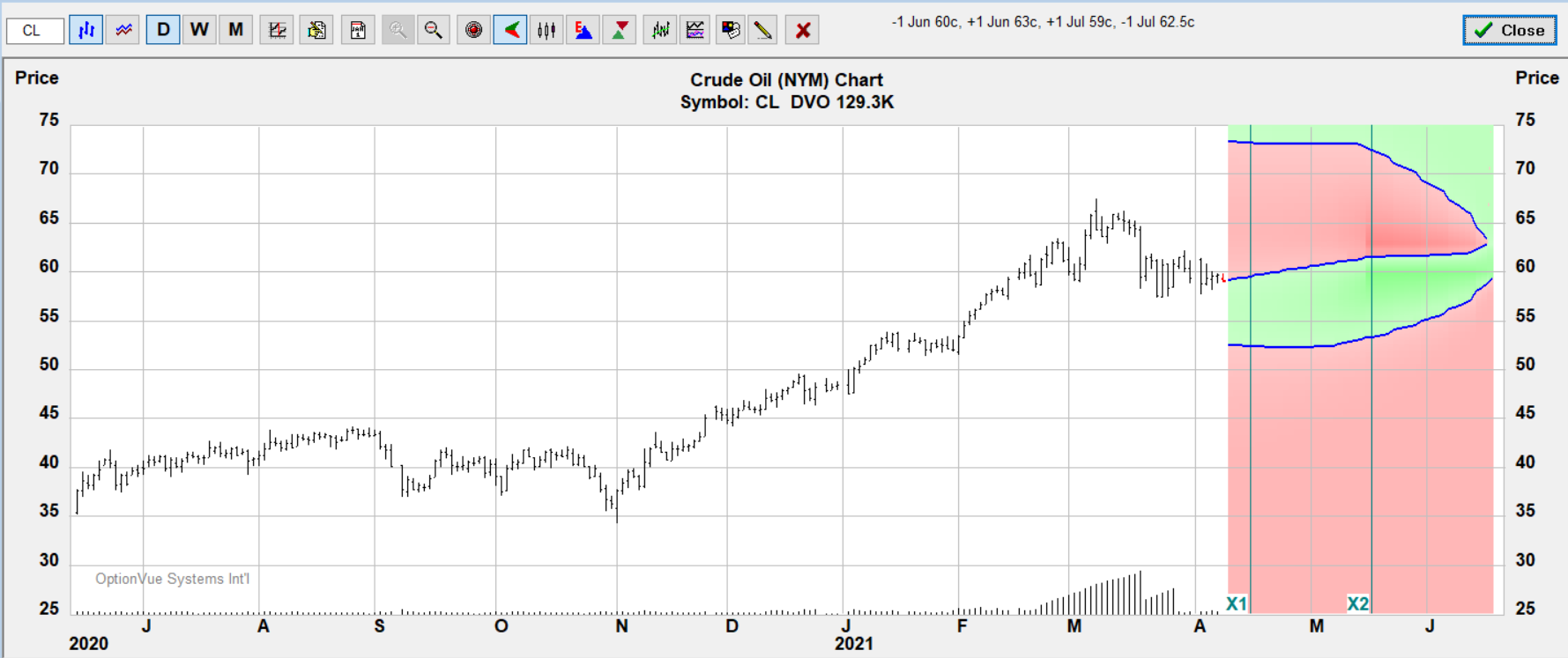1568x658 pixels.
Task: Click the red-green triangles marker icon
Action: coord(620,30)
